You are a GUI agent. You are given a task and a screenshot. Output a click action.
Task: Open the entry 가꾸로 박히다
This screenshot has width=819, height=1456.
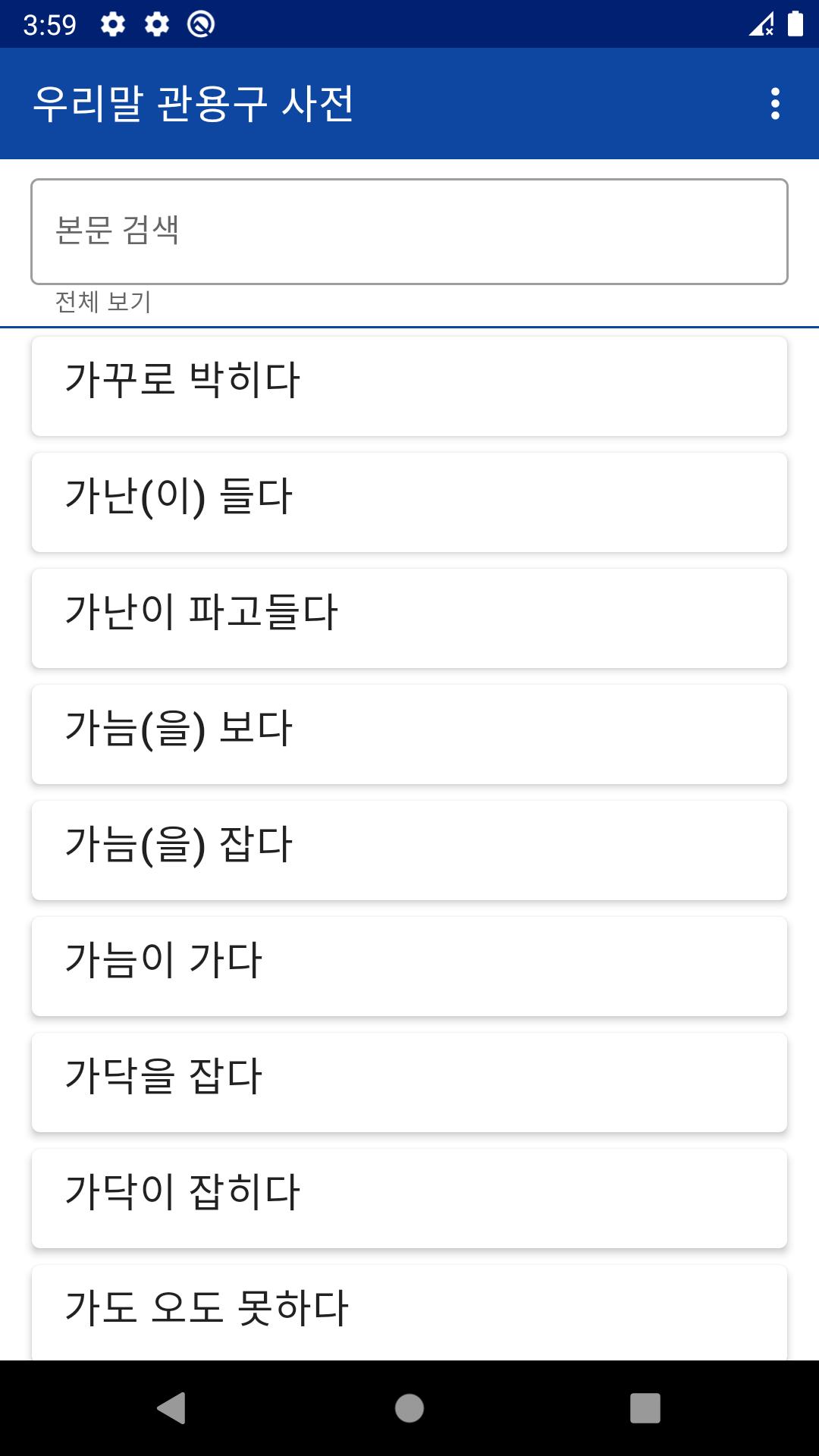(409, 386)
